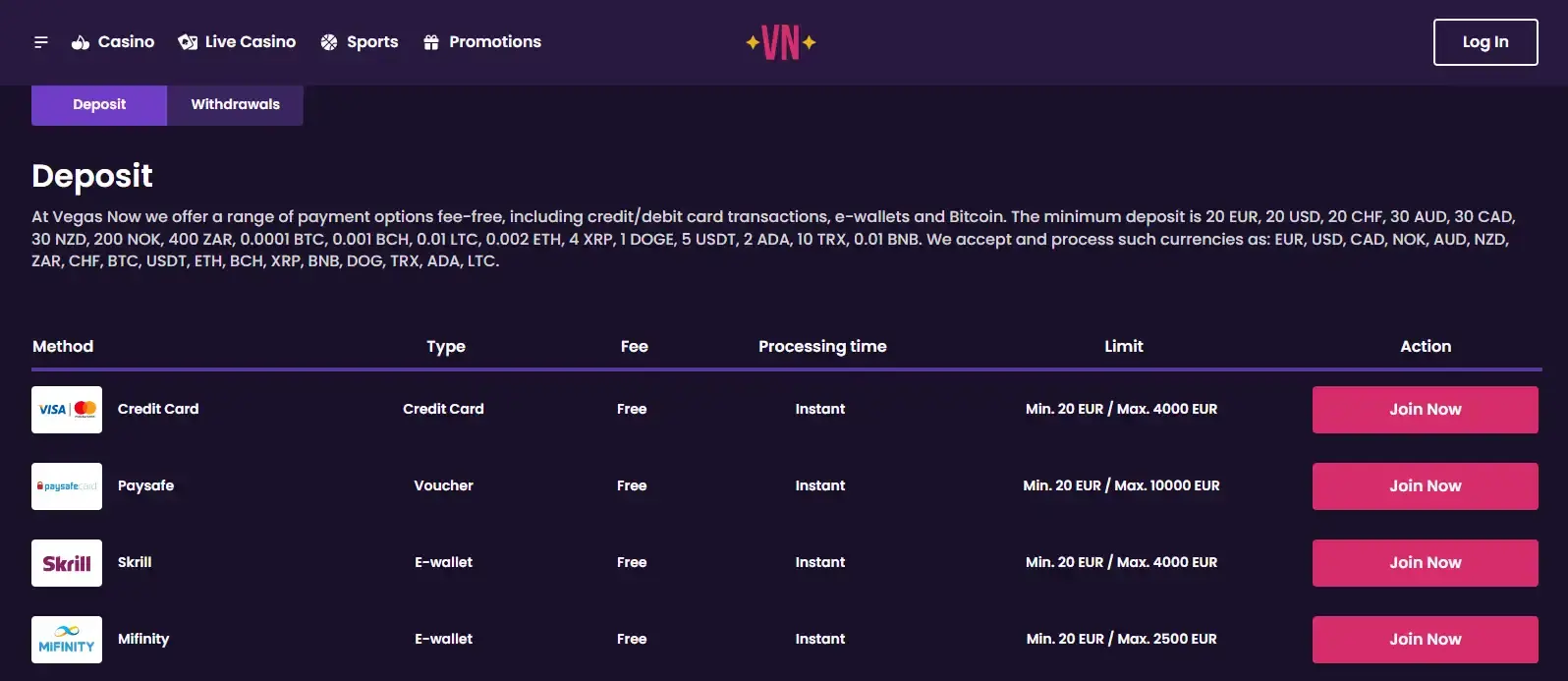Image resolution: width=1568 pixels, height=681 pixels.
Task: Click Instant in the Skrill row
Action: tap(820, 562)
